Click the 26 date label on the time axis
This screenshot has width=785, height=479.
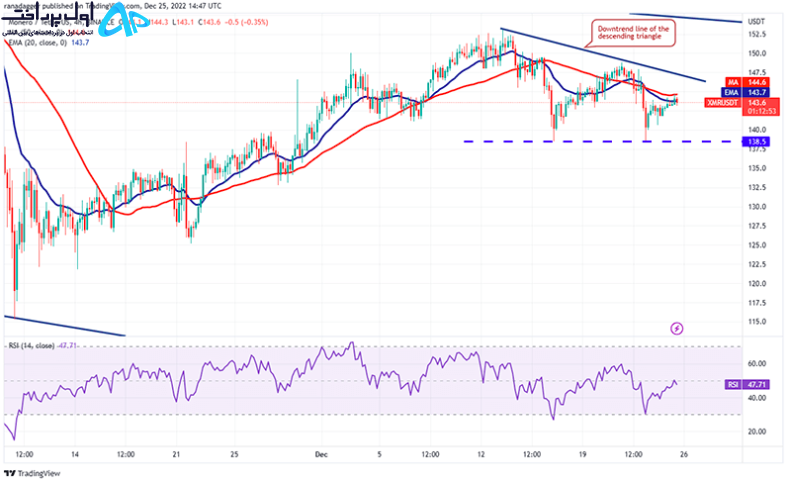pyautogui.click(x=684, y=454)
